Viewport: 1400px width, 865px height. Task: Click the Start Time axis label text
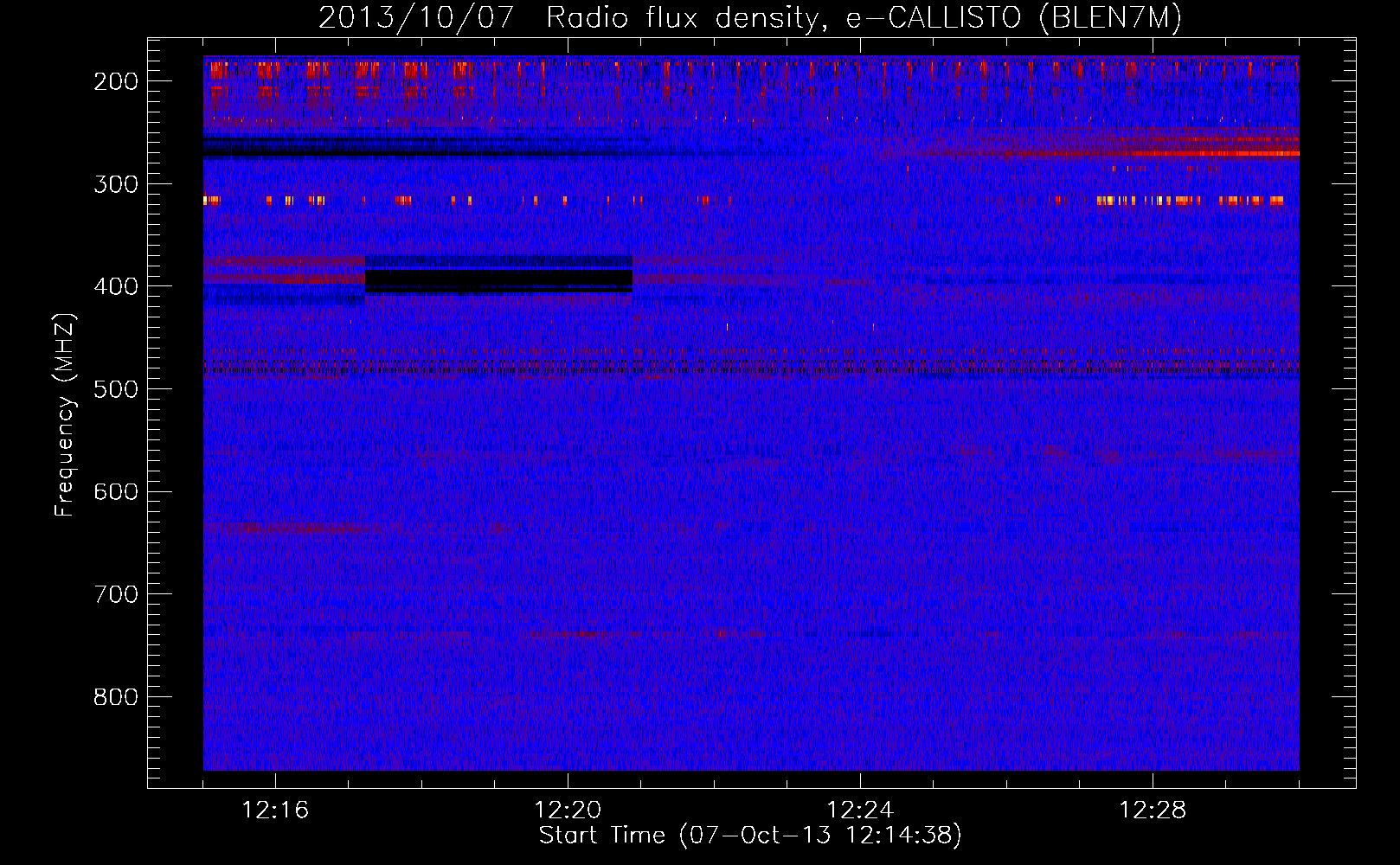[750, 836]
